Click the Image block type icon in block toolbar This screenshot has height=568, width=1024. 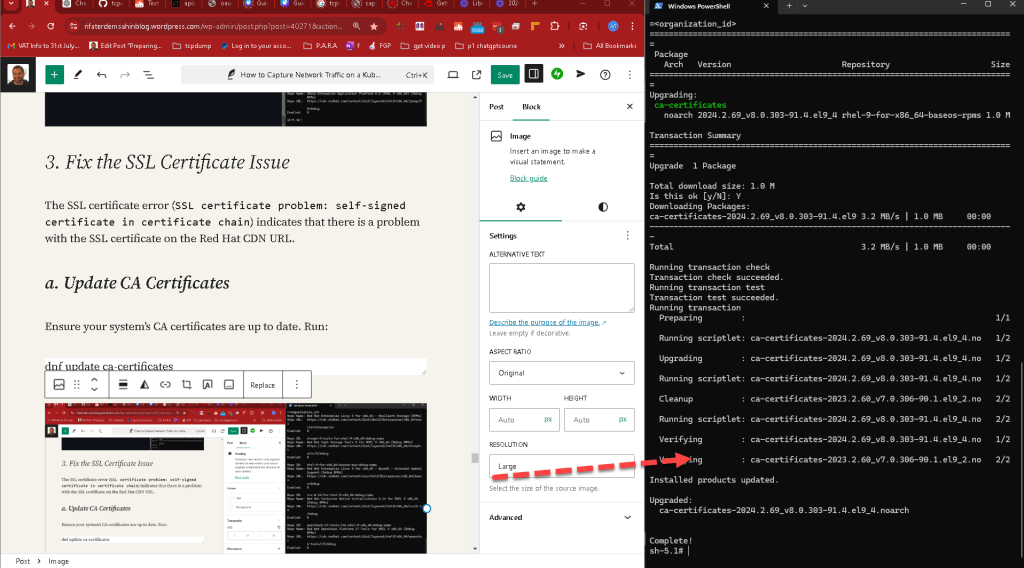59,385
